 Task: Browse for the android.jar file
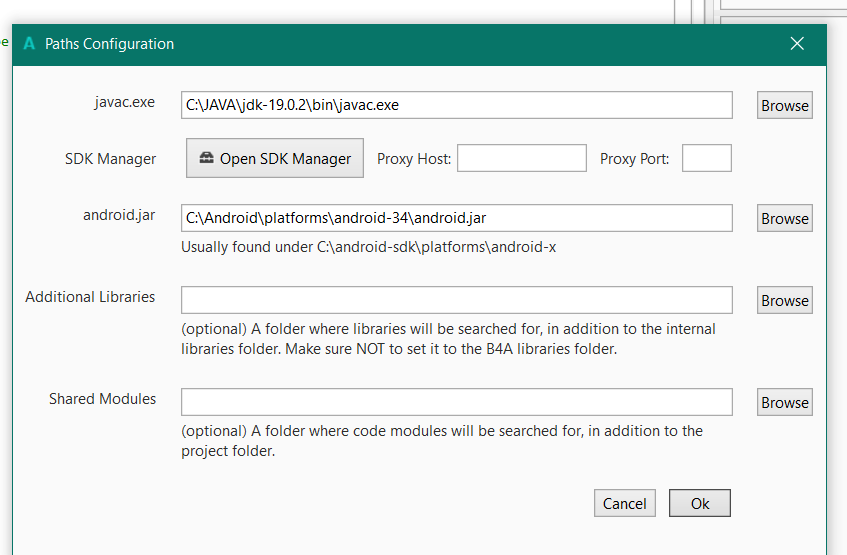pyautogui.click(x=784, y=218)
